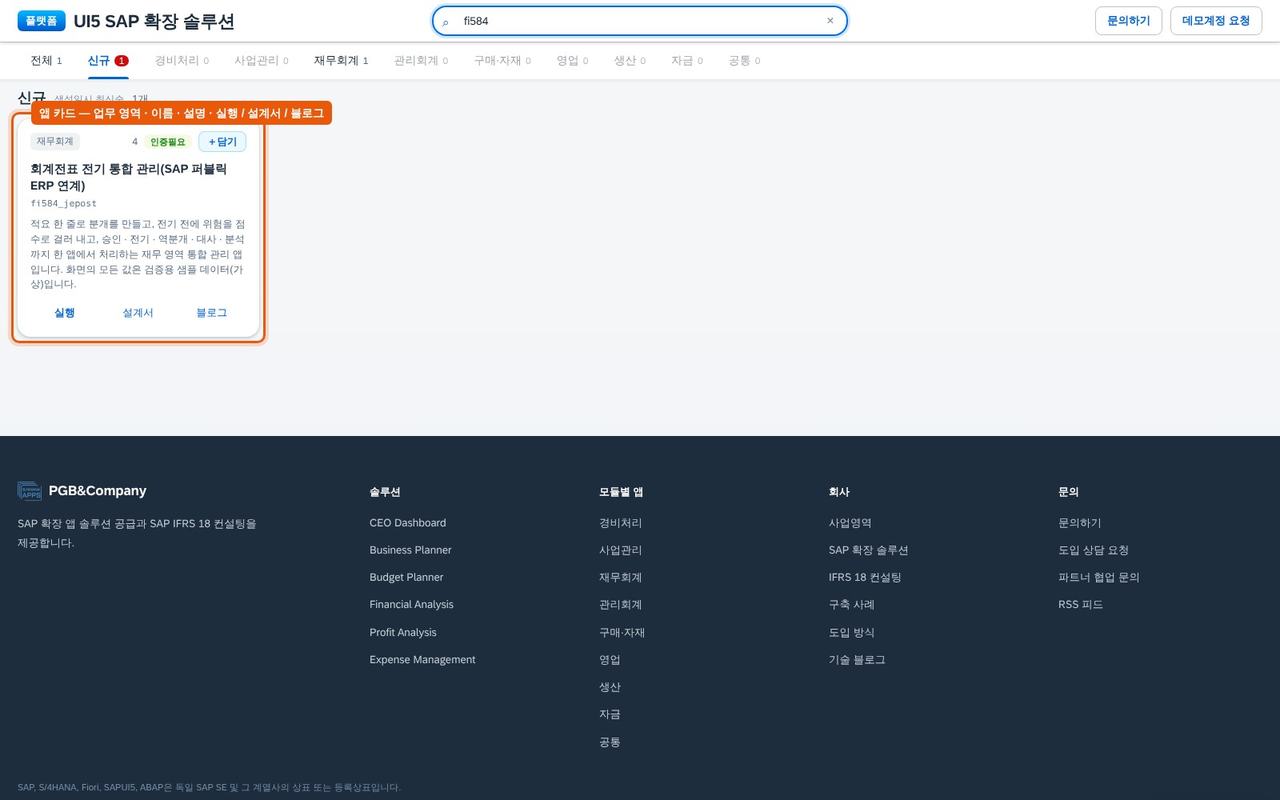Viewport: 1280px width, 800px height.
Task: Open the 영업 category tab
Action: pyautogui.click(x=572, y=61)
